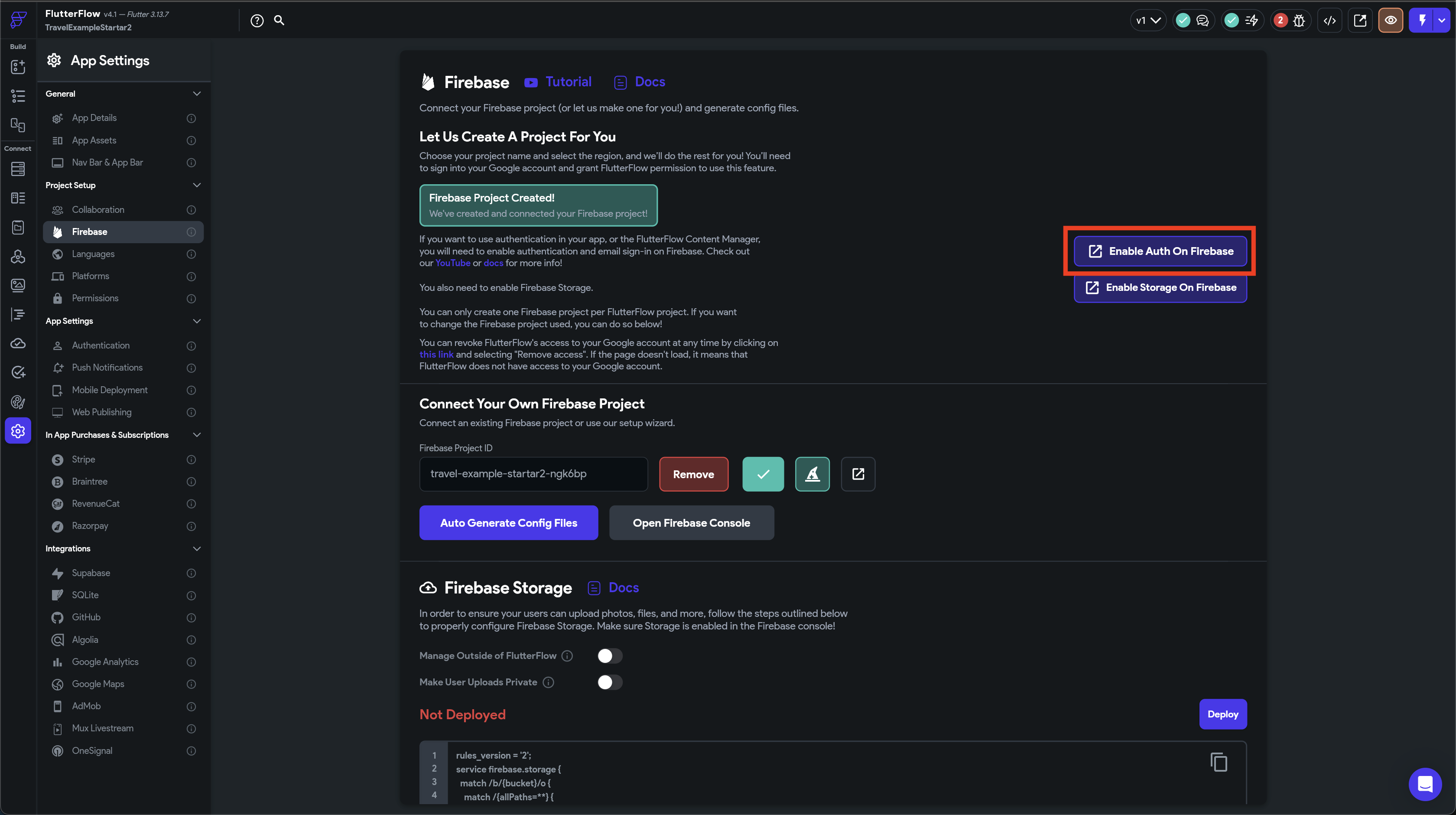Open the widget tree icon in sidebar
1456x815 pixels.
(x=18, y=96)
